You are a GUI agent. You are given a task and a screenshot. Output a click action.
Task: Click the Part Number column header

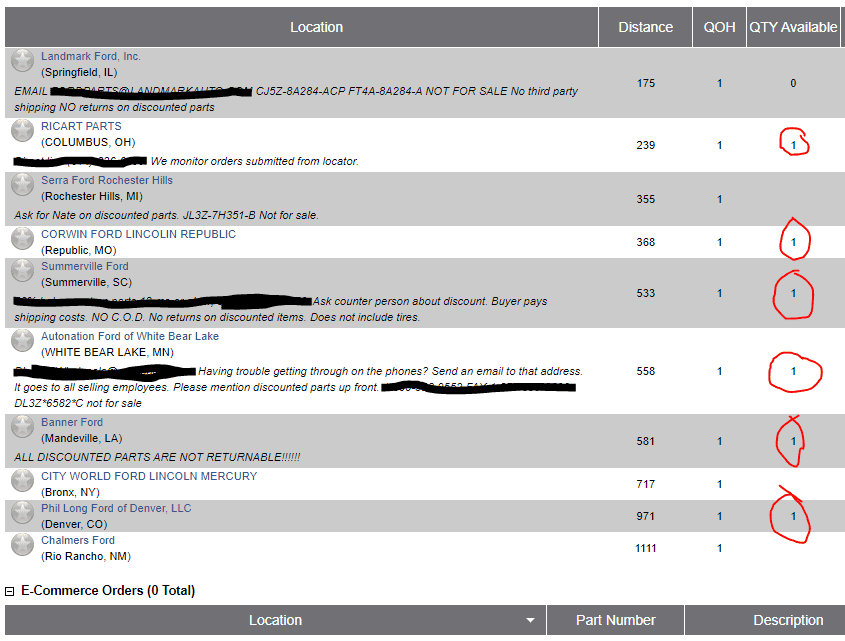(615, 621)
